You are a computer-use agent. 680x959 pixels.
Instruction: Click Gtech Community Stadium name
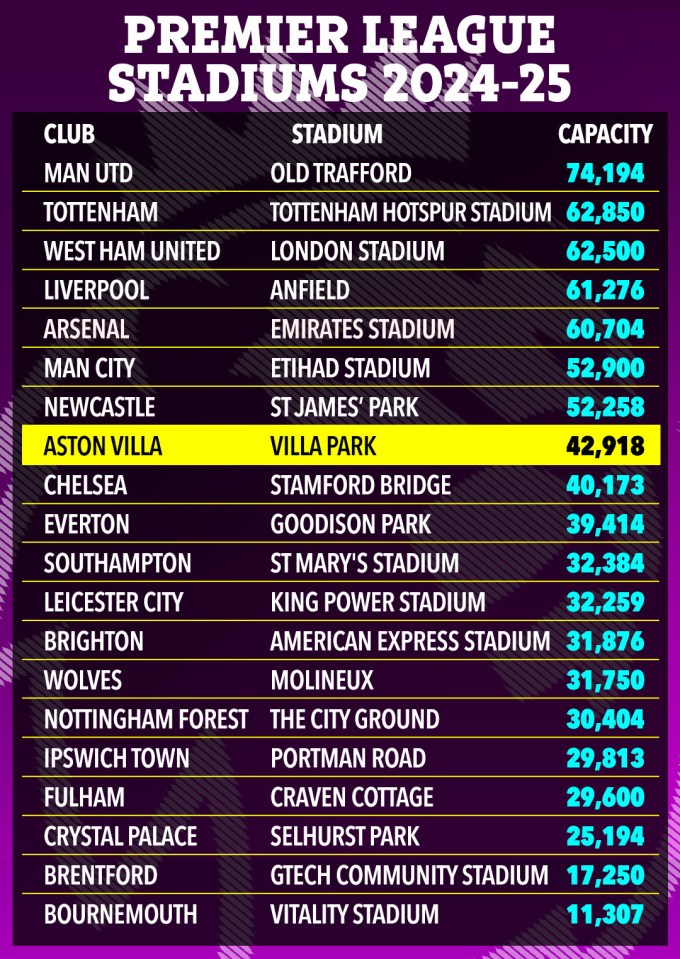click(x=409, y=875)
